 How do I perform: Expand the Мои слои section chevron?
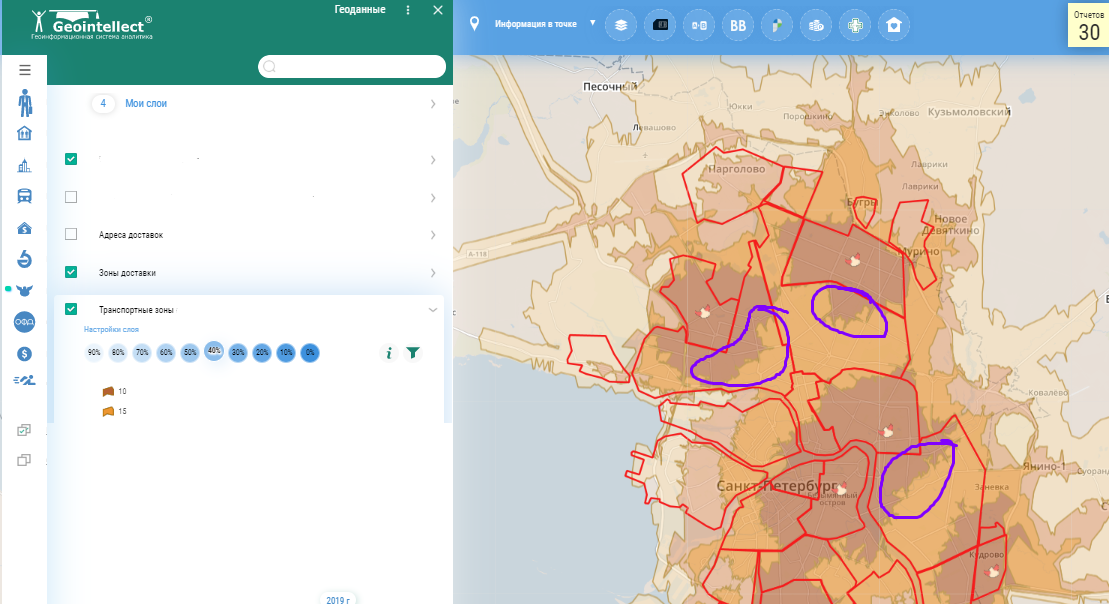coord(433,103)
